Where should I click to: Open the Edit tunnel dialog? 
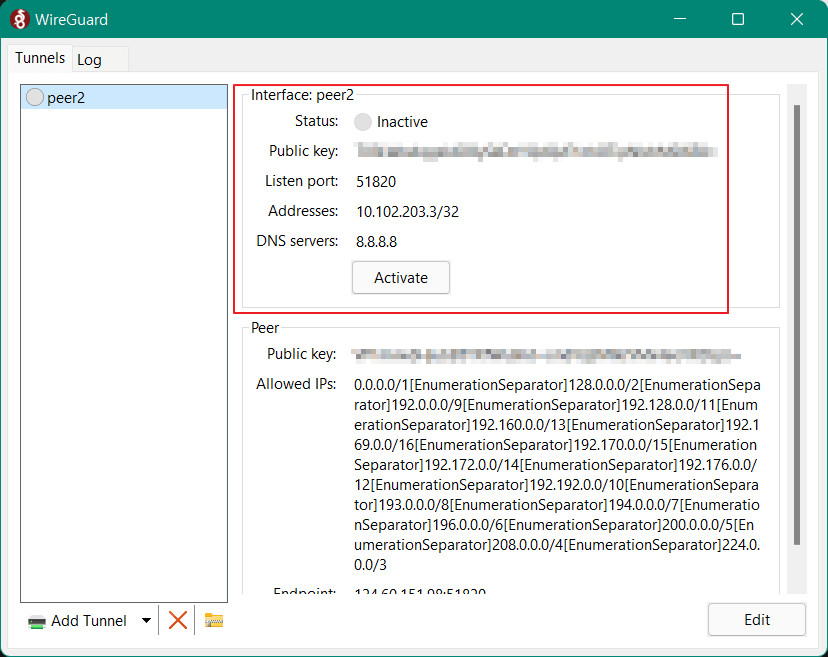click(x=757, y=620)
